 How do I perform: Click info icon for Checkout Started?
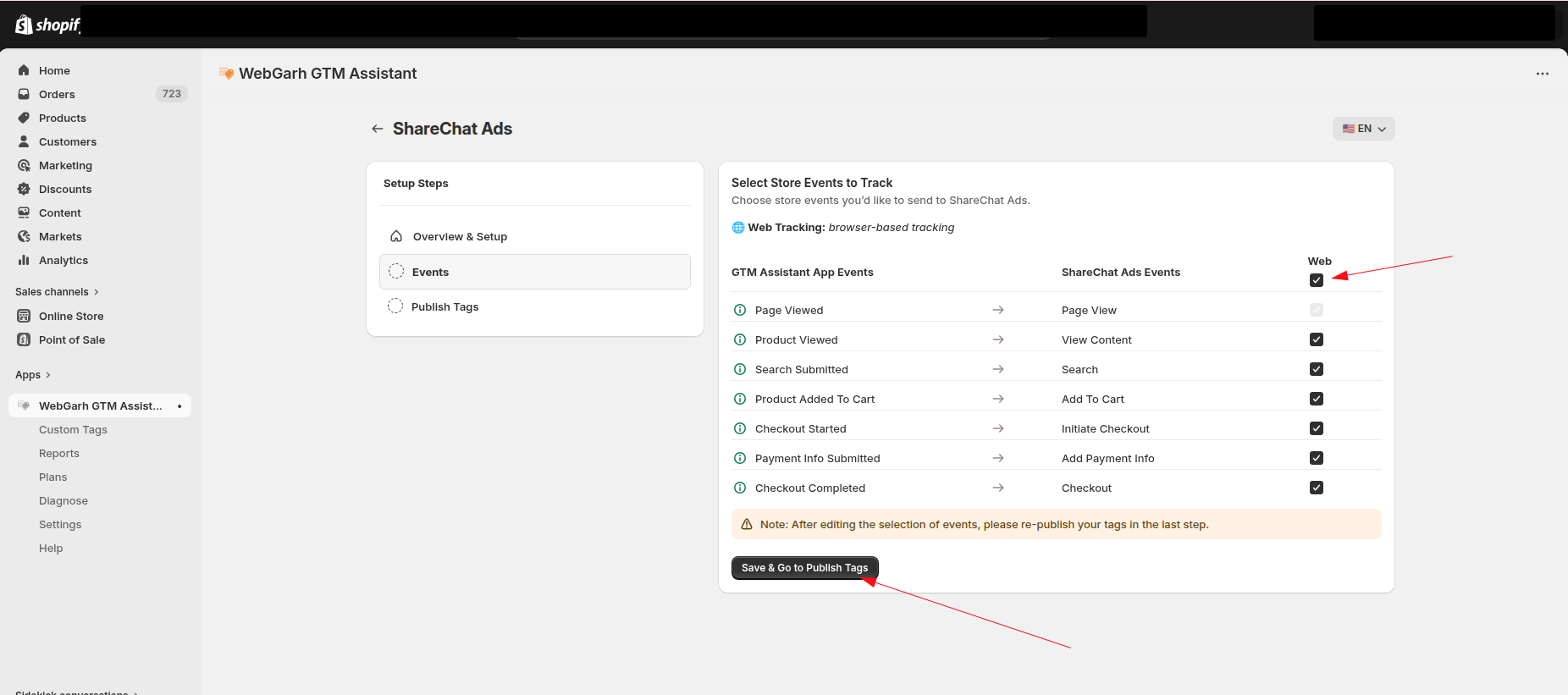click(x=740, y=428)
